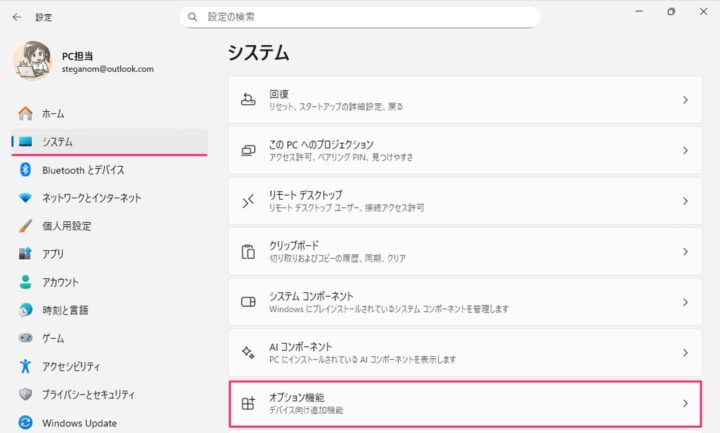The image size is (720, 433).
Task: Click the Bluetooth icon in the sidebar
Action: 25,170
